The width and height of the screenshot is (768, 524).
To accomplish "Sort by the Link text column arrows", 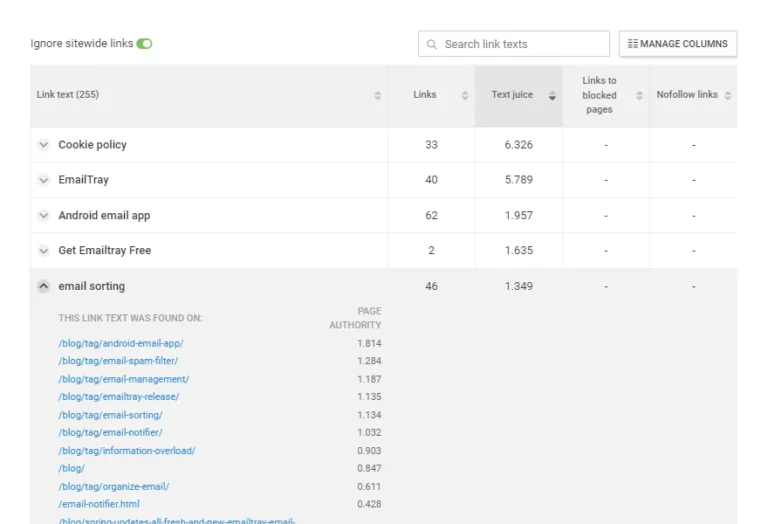I will point(377,95).
